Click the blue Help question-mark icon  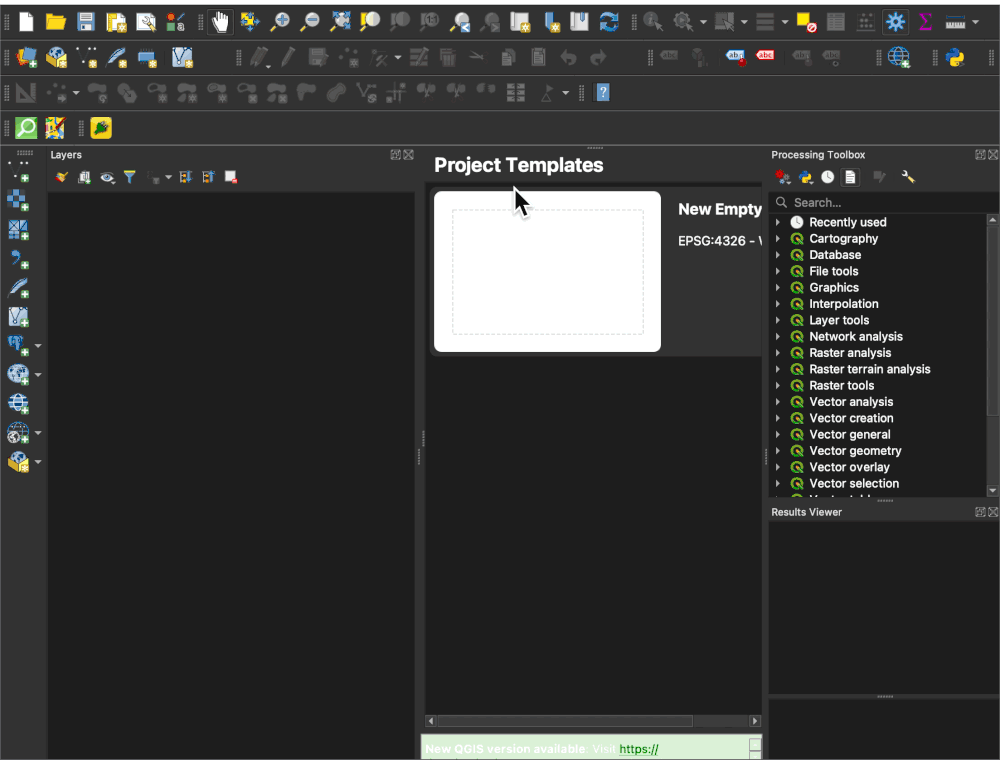point(603,92)
